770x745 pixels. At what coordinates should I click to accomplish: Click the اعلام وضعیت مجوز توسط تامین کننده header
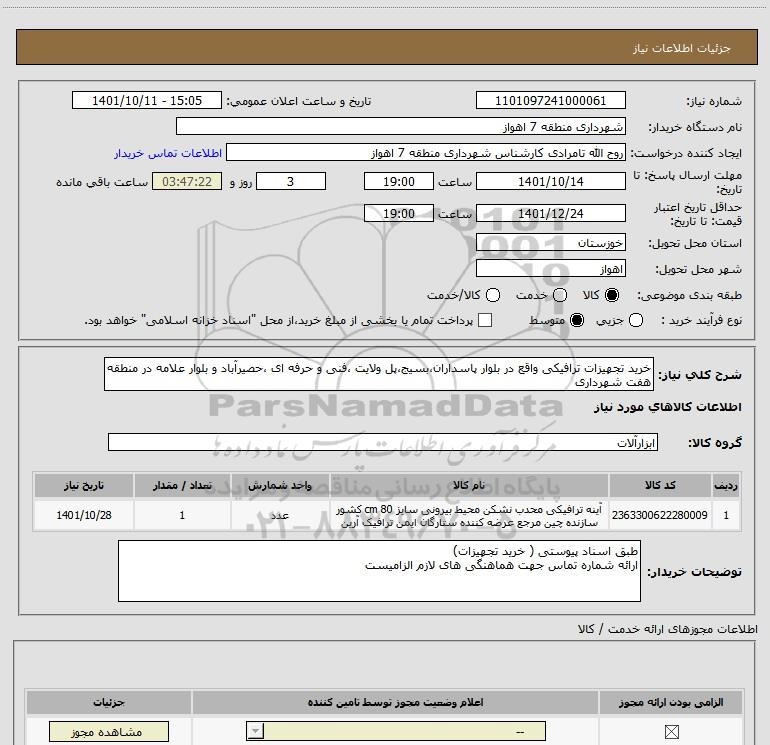[395, 702]
